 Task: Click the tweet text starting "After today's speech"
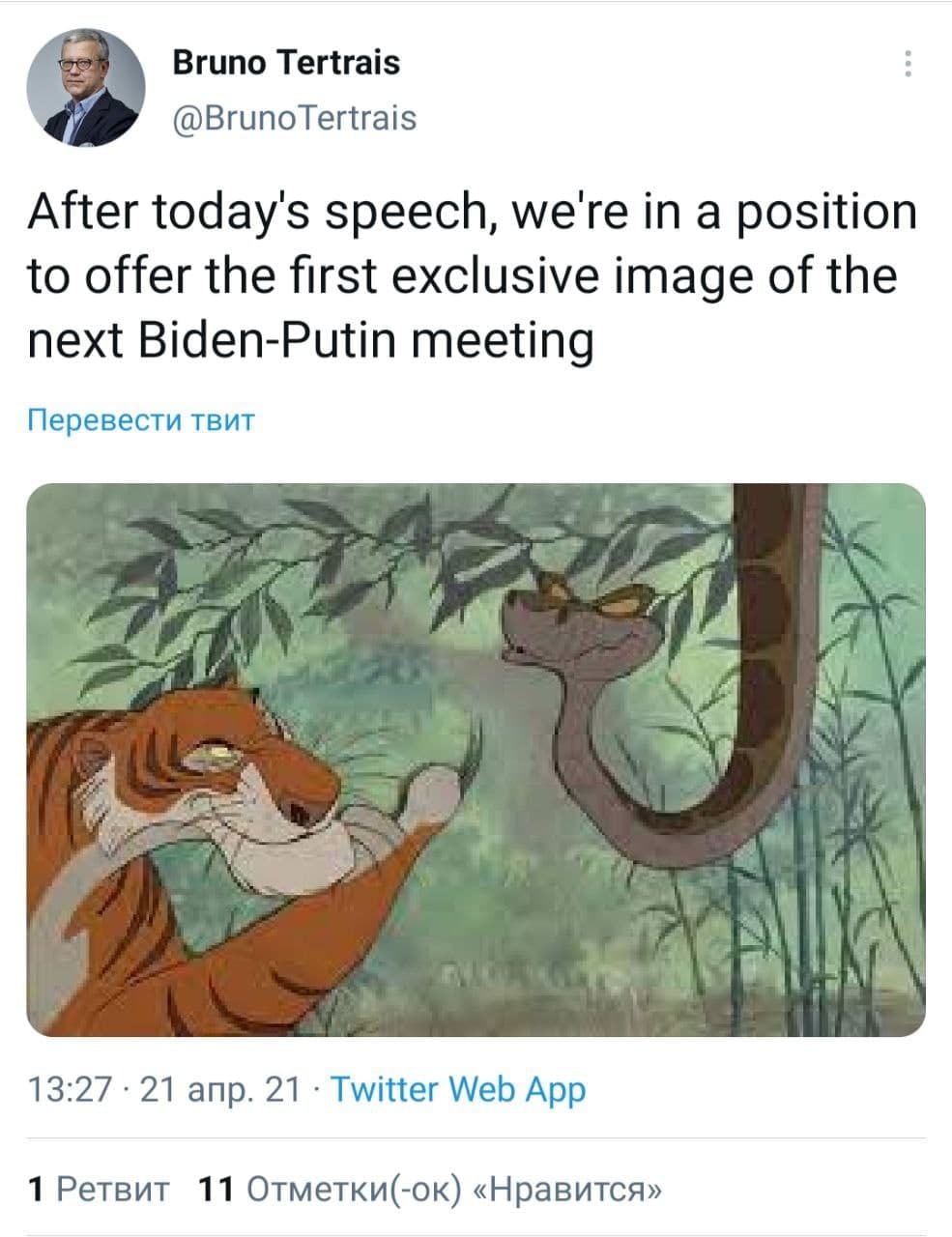pyautogui.click(x=472, y=275)
